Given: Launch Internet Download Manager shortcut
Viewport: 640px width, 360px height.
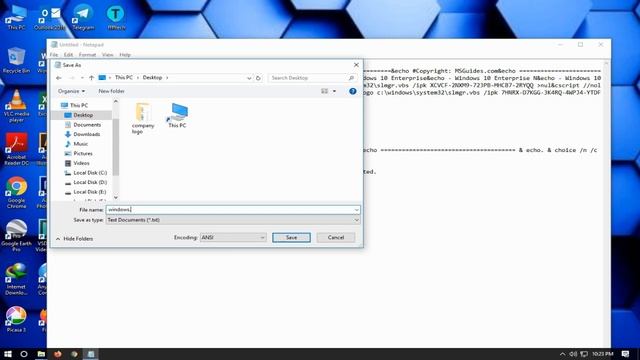Looking at the screenshot, I should tap(16, 279).
